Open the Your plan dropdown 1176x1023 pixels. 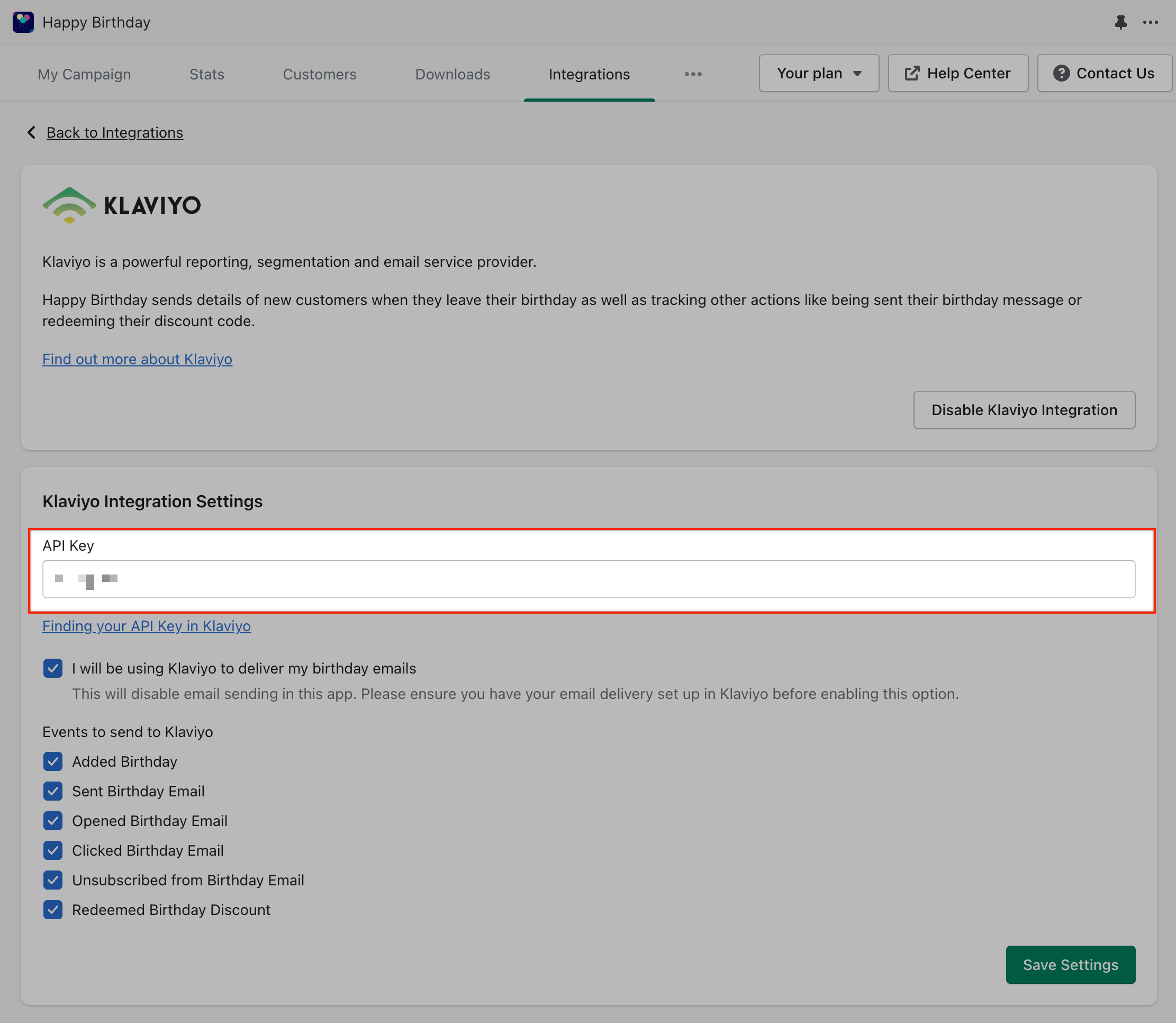(819, 73)
